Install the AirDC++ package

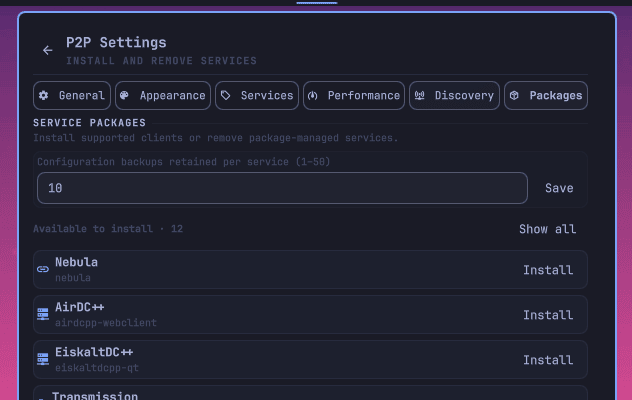[x=548, y=315]
